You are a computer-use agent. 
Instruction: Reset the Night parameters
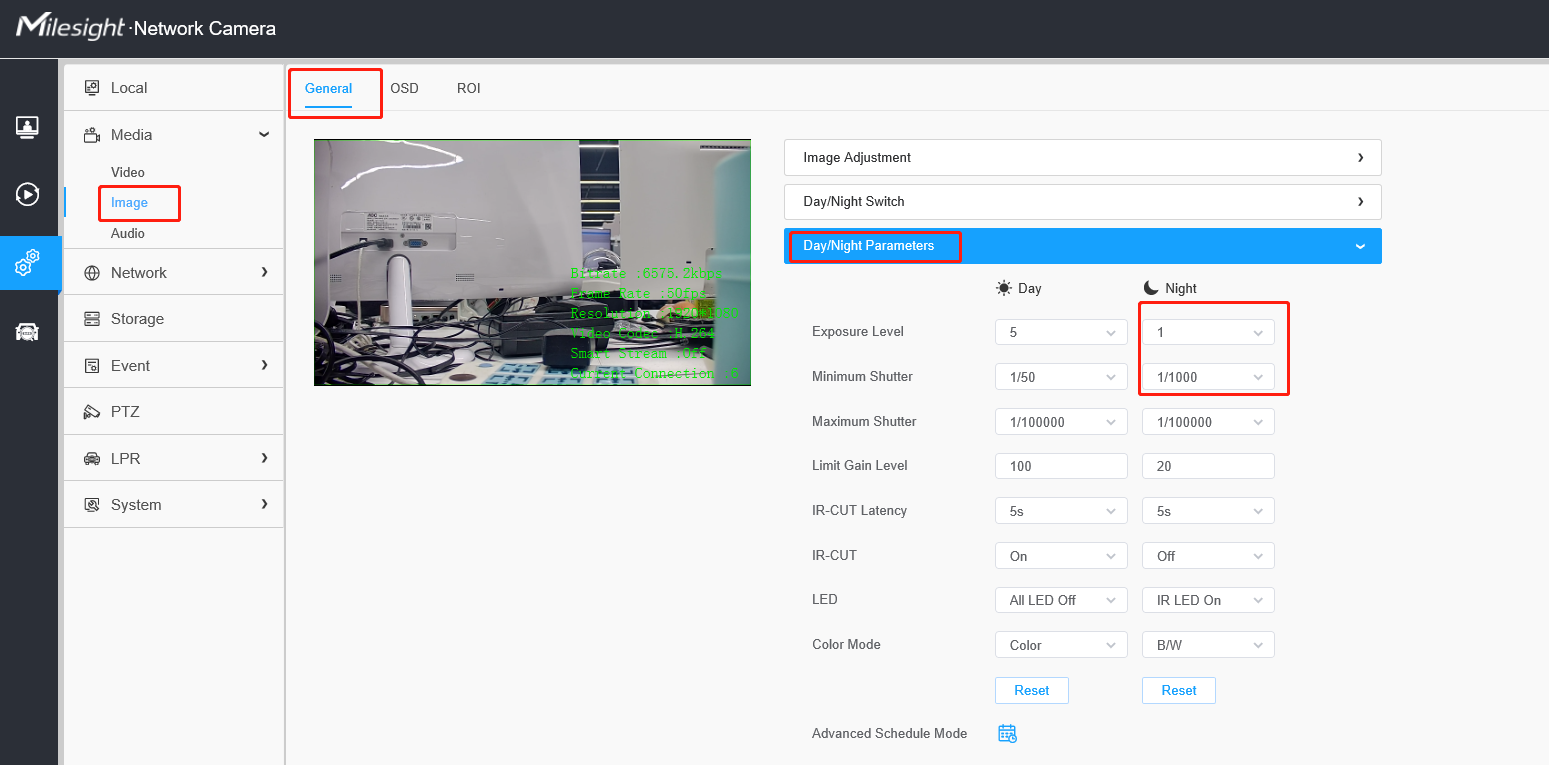click(x=1179, y=690)
